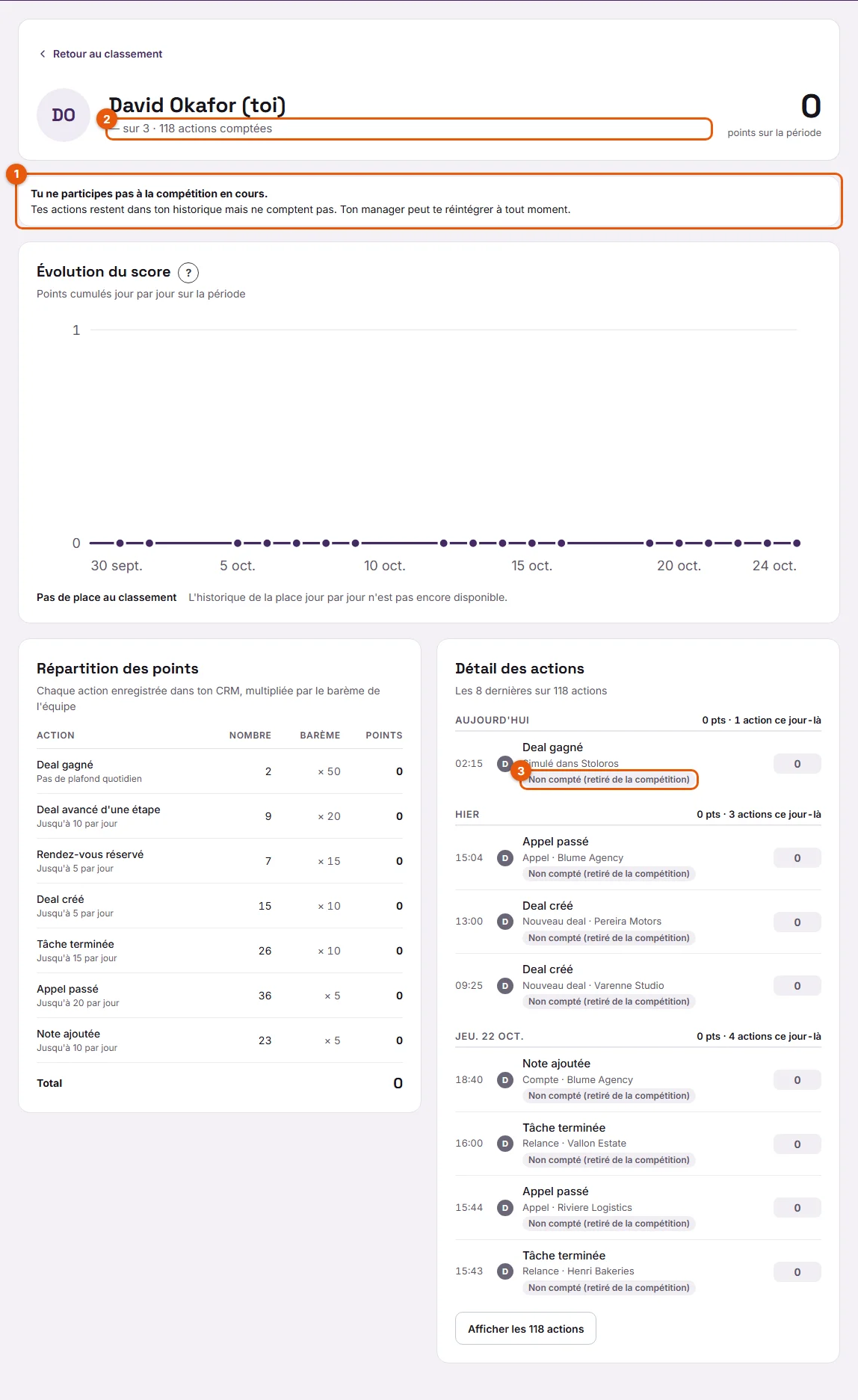Screen dimensions: 858x1400
Task: Click the NOMBRE column header
Action: point(250,736)
